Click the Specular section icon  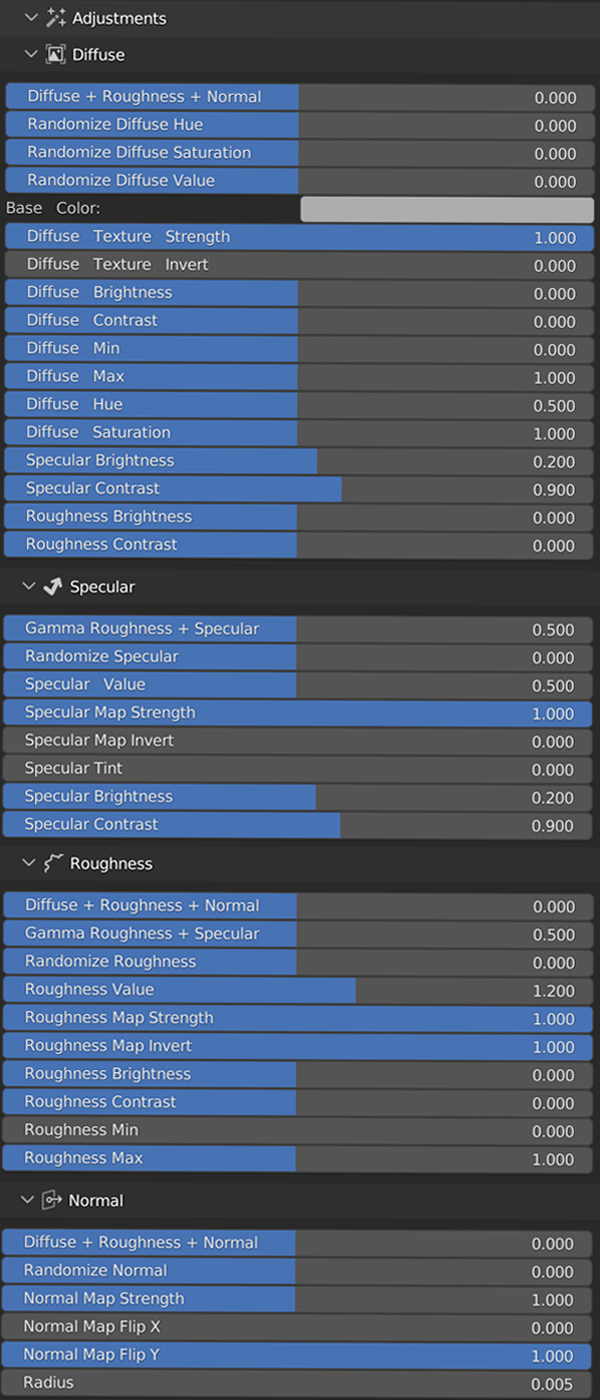pos(53,587)
